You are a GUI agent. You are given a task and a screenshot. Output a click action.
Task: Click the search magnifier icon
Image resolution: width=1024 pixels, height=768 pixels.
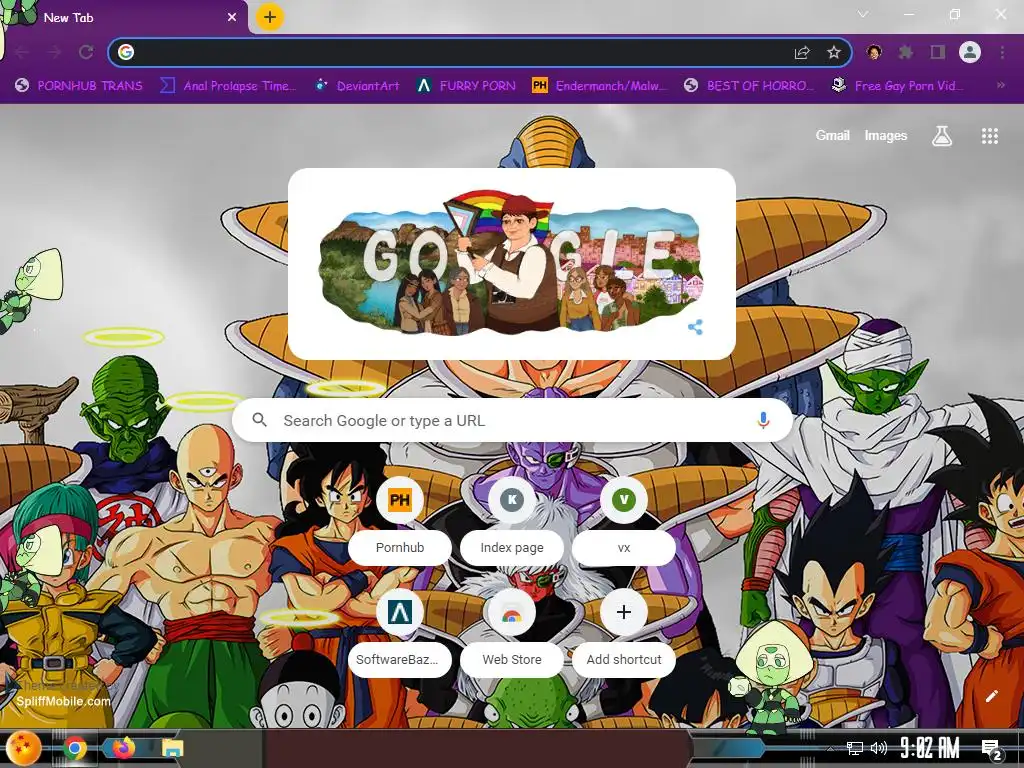pos(259,420)
